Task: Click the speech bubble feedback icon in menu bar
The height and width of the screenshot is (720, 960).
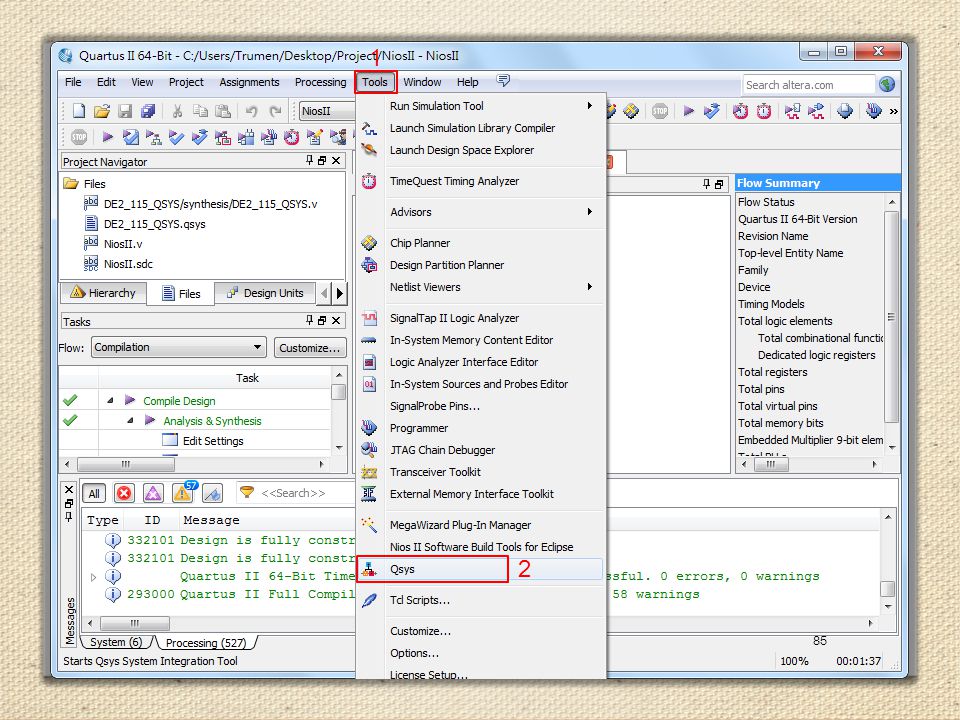Action: [503, 81]
